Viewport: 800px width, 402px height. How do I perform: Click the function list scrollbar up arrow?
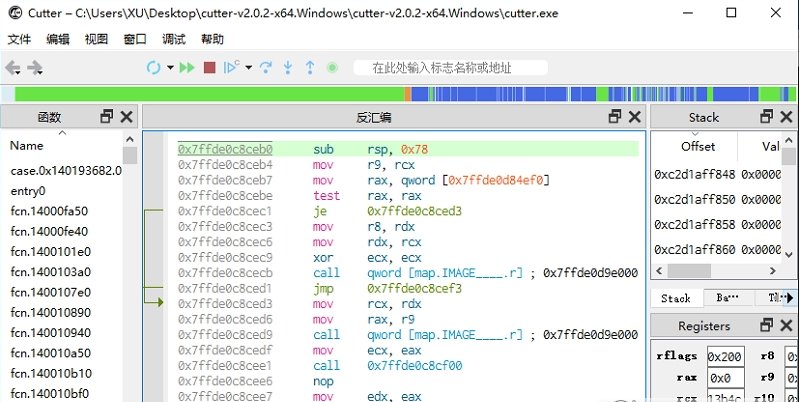130,139
